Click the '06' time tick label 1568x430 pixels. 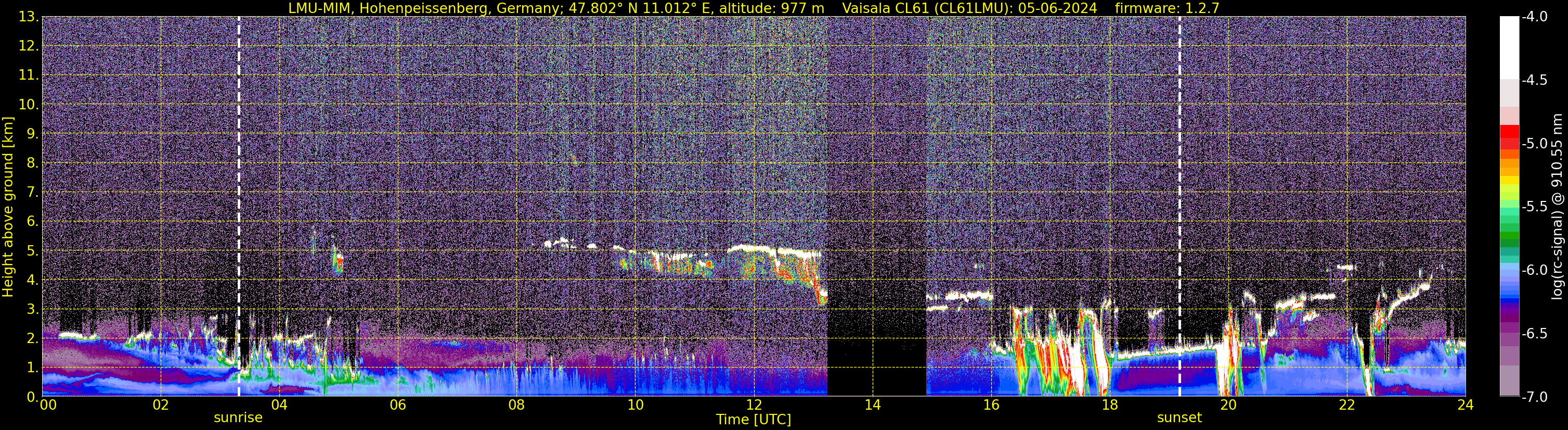[x=397, y=405]
